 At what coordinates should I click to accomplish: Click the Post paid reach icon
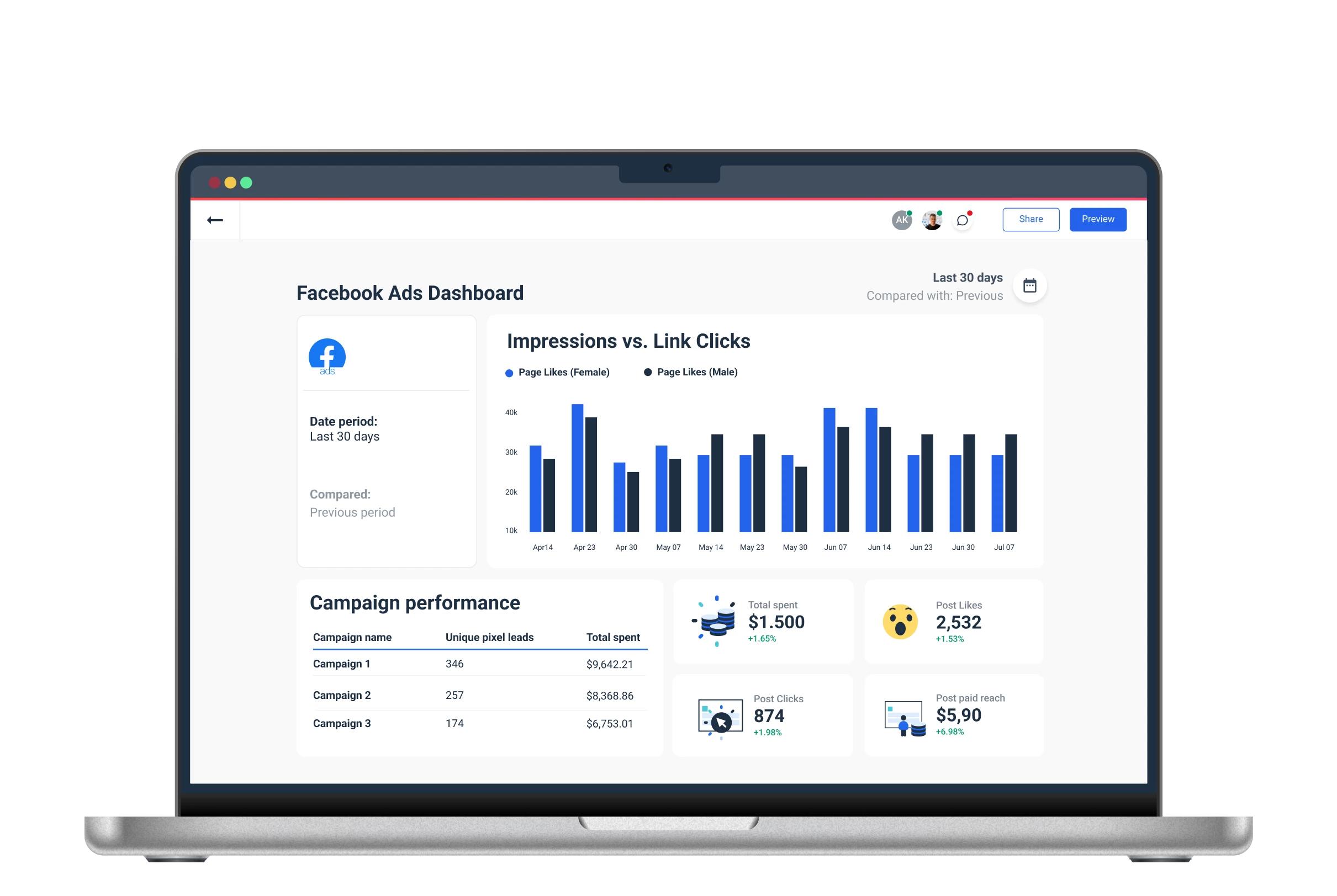pos(904,718)
